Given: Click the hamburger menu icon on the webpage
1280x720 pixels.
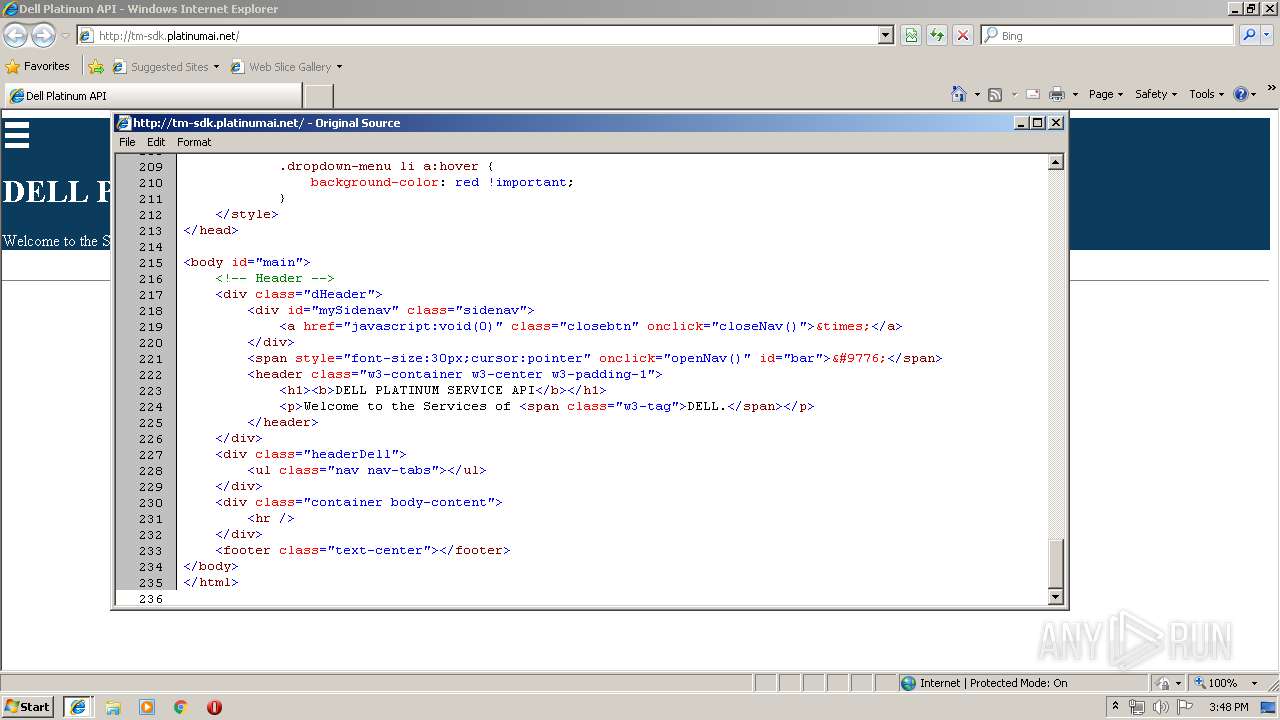Looking at the screenshot, I should (17, 134).
